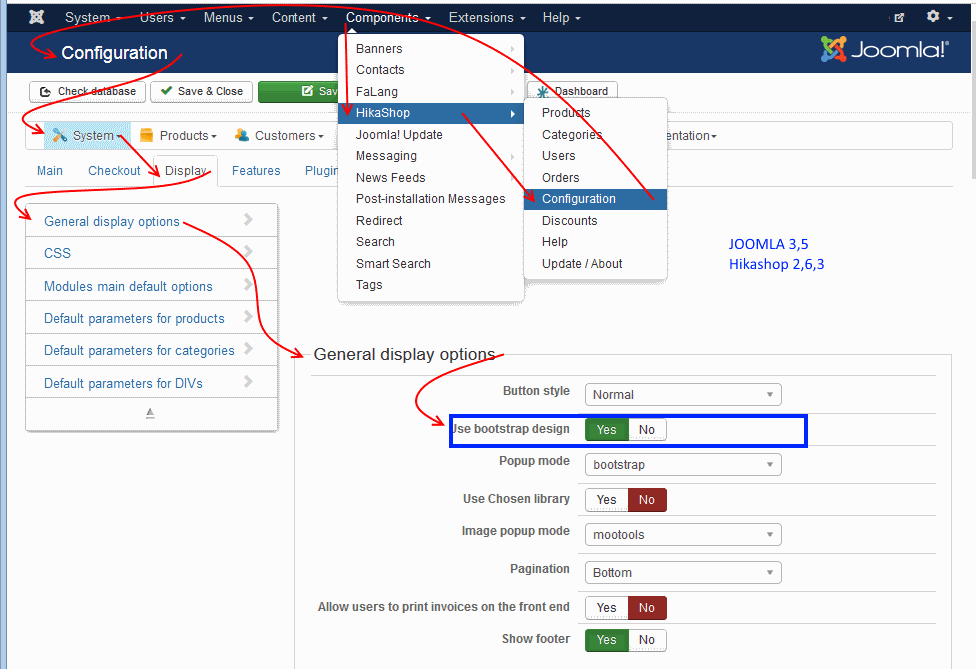This screenshot has height=669, width=976.
Task: Set Show footer to Yes
Action: coord(606,640)
